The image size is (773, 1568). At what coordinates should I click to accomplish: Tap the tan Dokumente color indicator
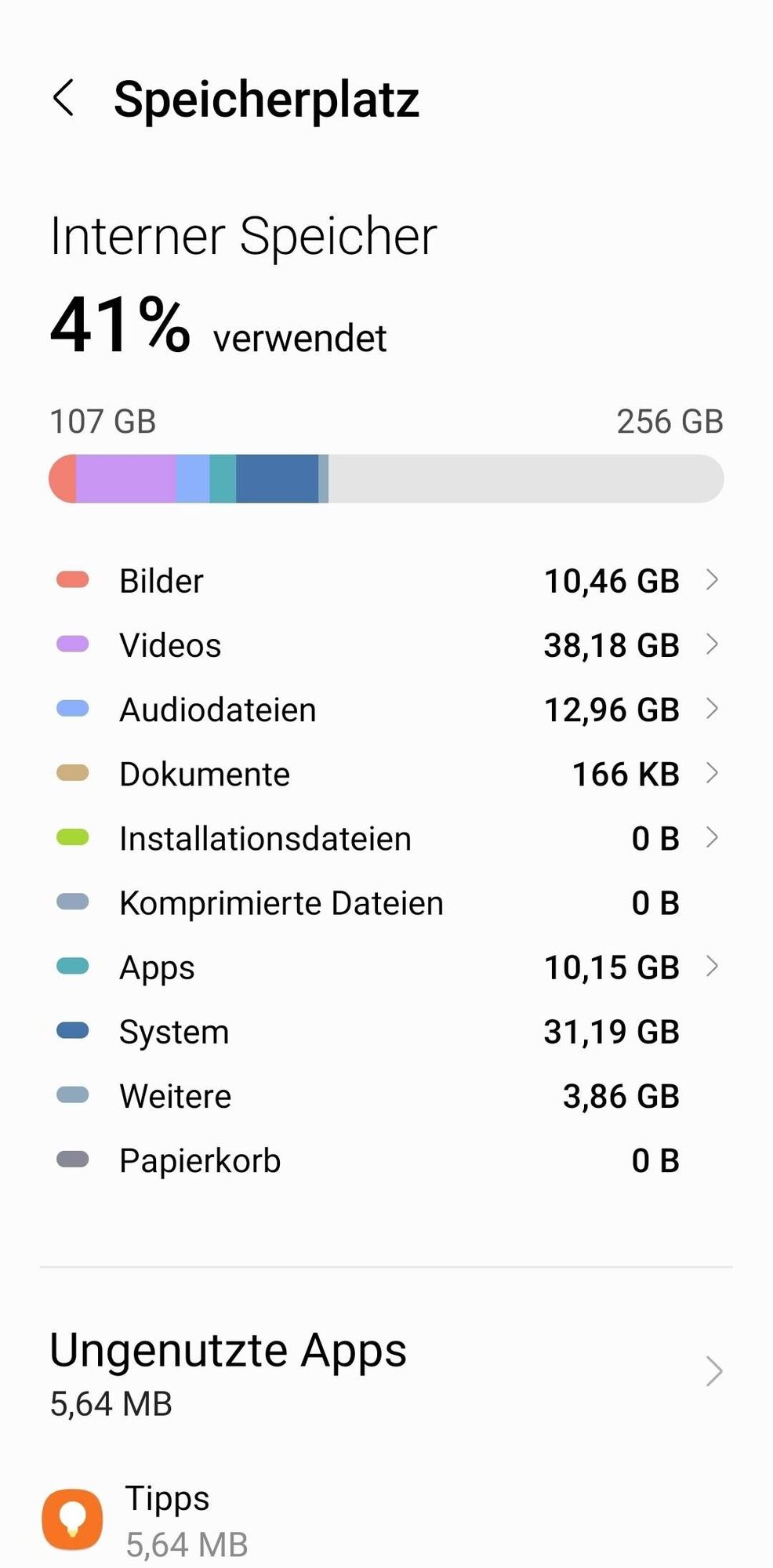[x=73, y=773]
